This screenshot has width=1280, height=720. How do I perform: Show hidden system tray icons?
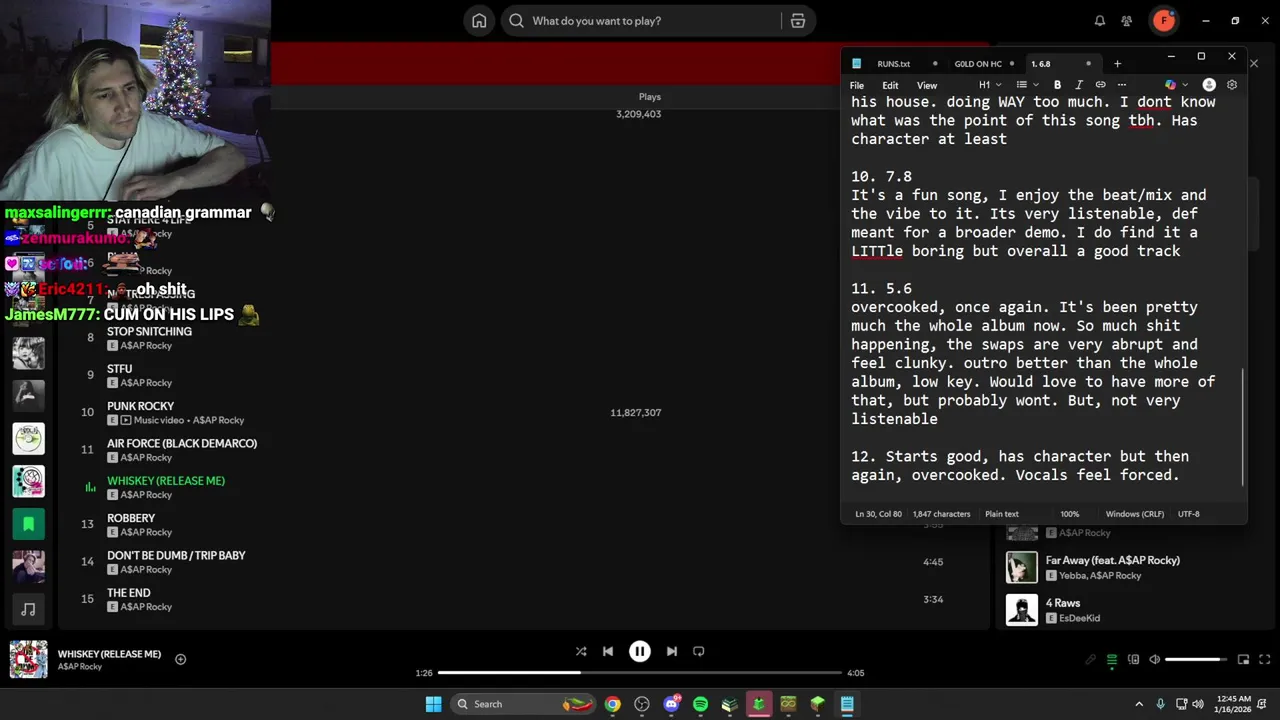(x=1139, y=704)
